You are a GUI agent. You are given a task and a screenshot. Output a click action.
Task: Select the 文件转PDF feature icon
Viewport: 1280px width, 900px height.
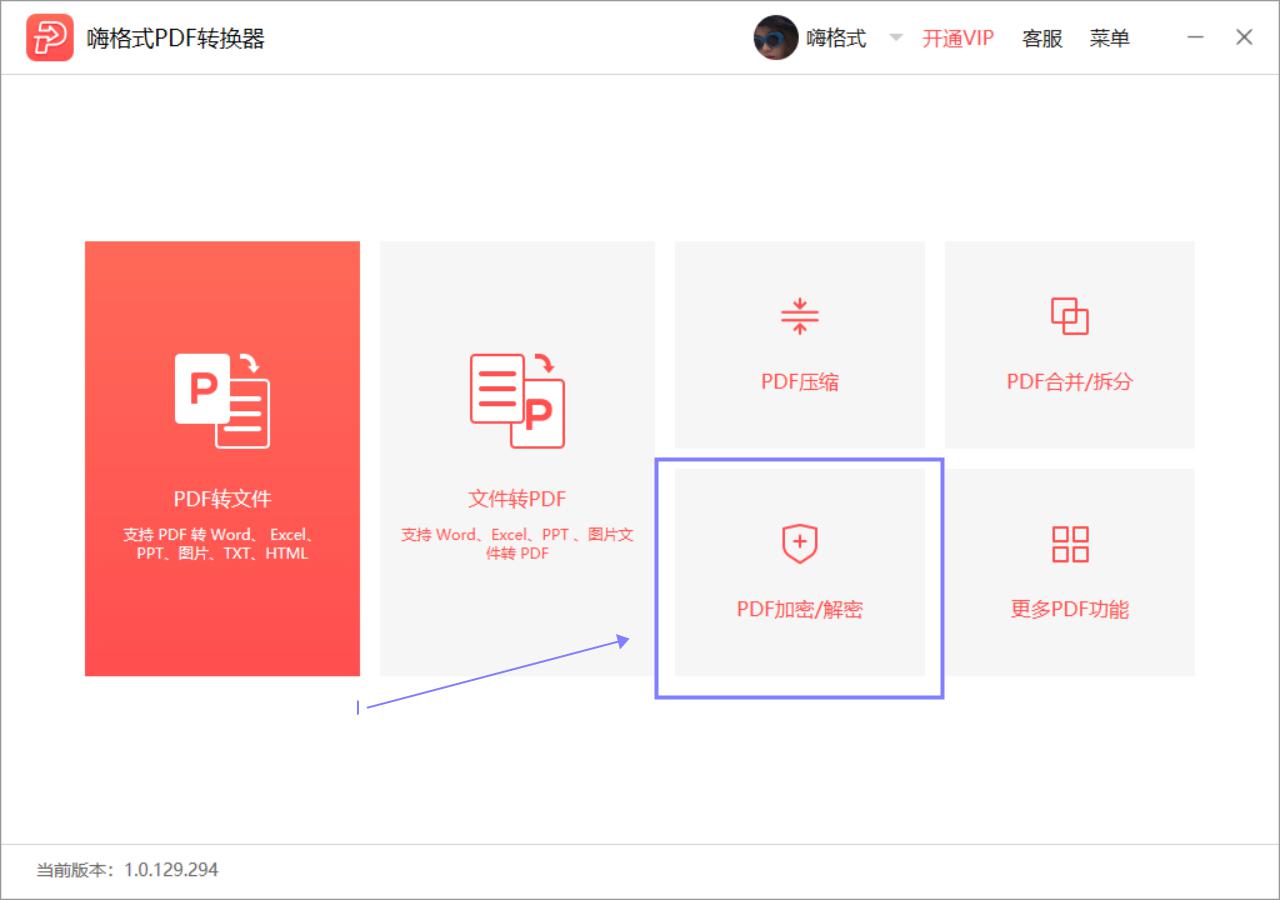[x=516, y=400]
